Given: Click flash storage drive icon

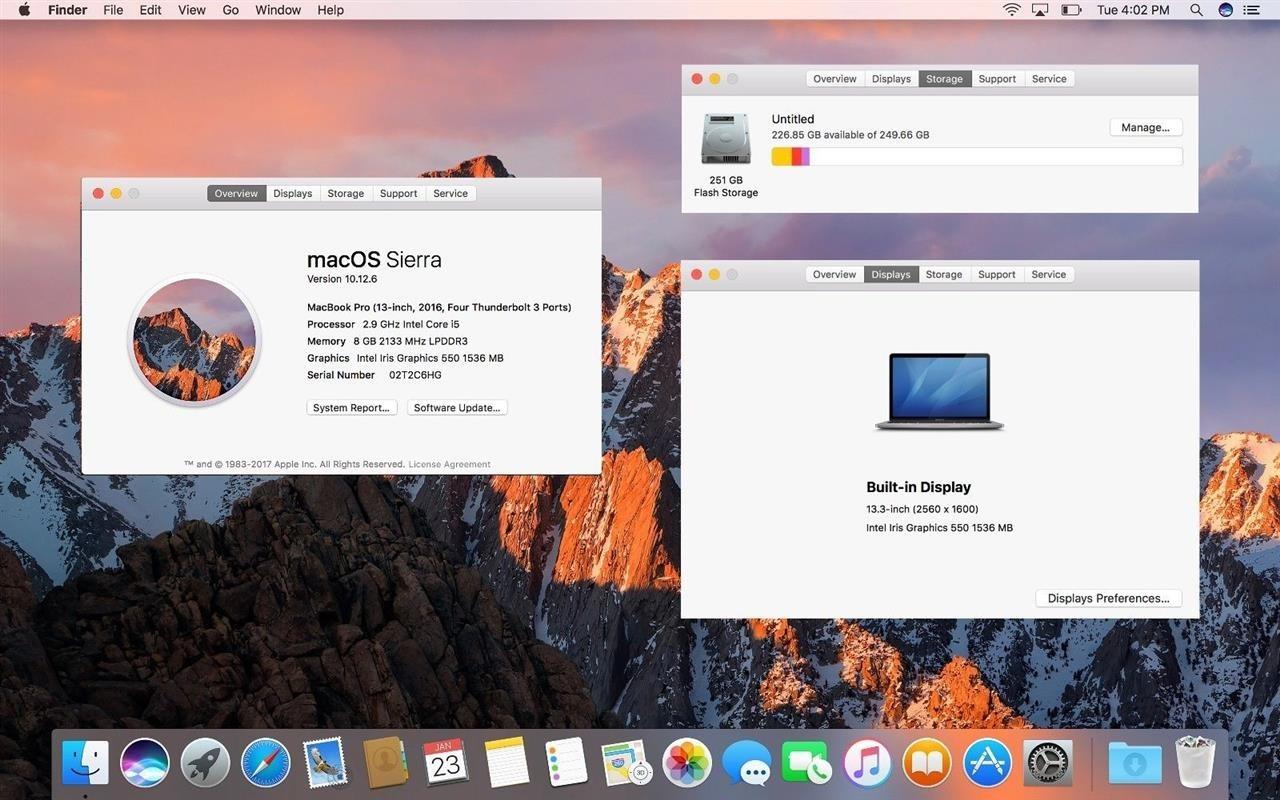Looking at the screenshot, I should [x=726, y=139].
